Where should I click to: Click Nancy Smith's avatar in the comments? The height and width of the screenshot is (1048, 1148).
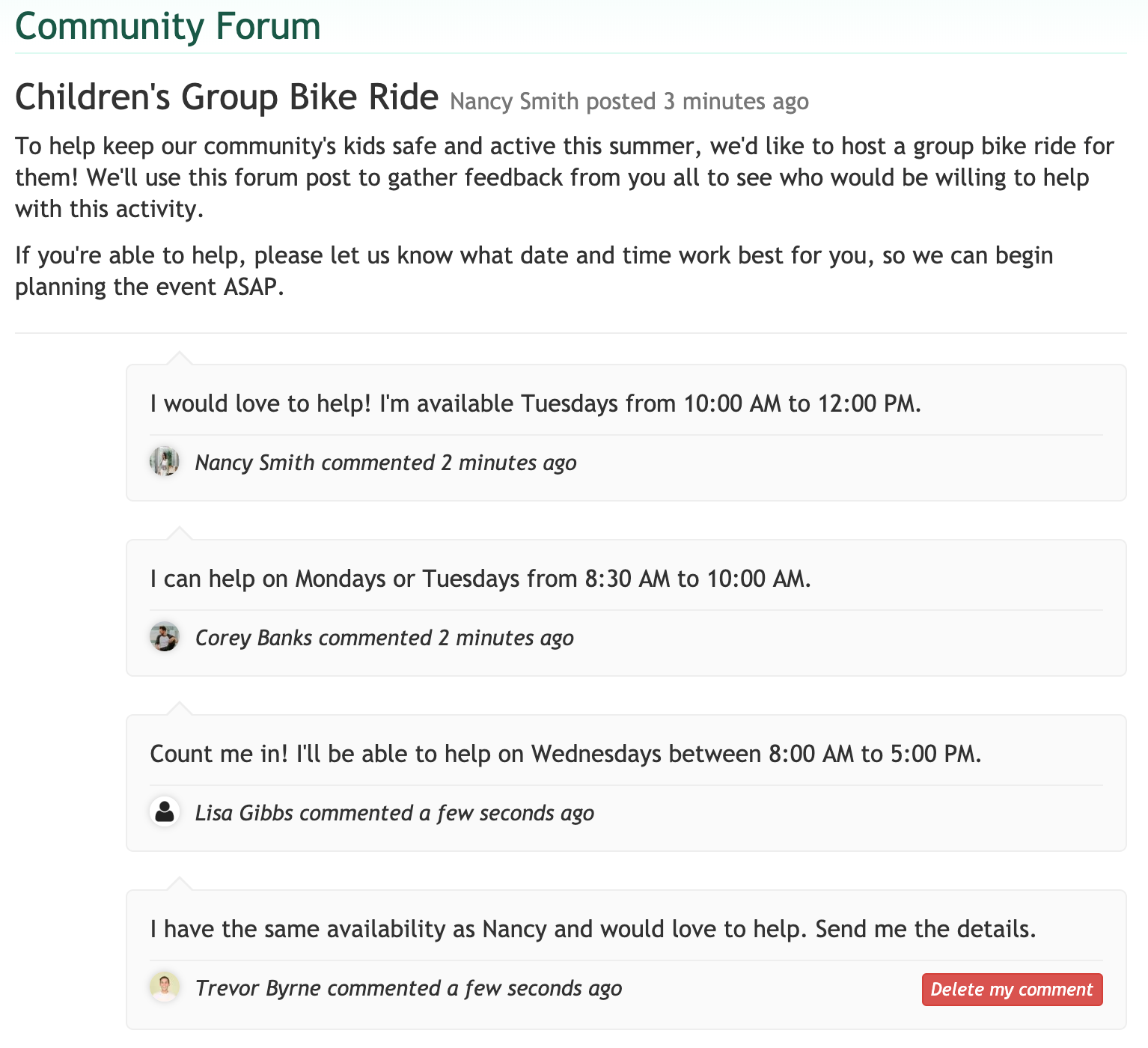pos(164,462)
